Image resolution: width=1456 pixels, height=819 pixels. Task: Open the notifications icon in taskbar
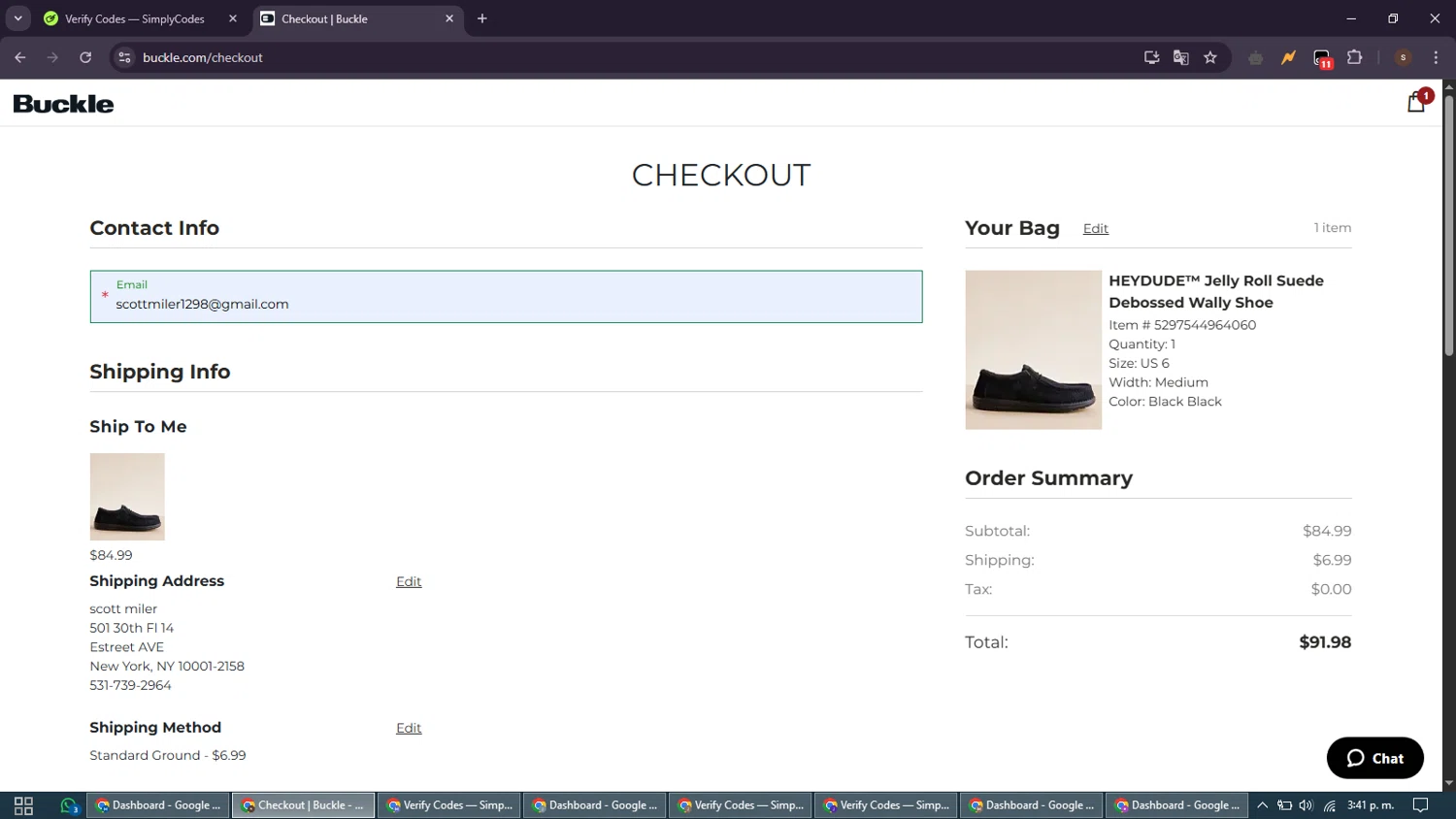pyautogui.click(x=1421, y=805)
